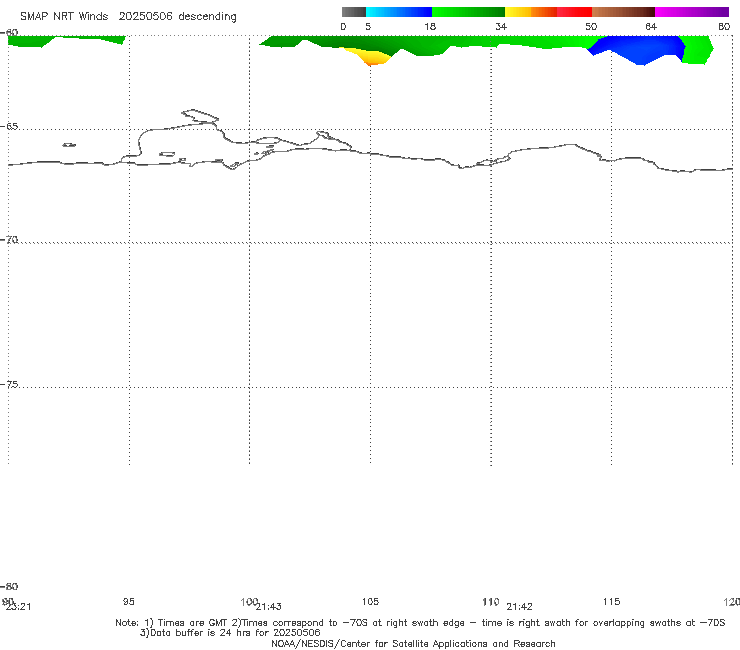The image size is (740, 650).
Task: Click the '34' label under the color bar
Action: coord(501,26)
